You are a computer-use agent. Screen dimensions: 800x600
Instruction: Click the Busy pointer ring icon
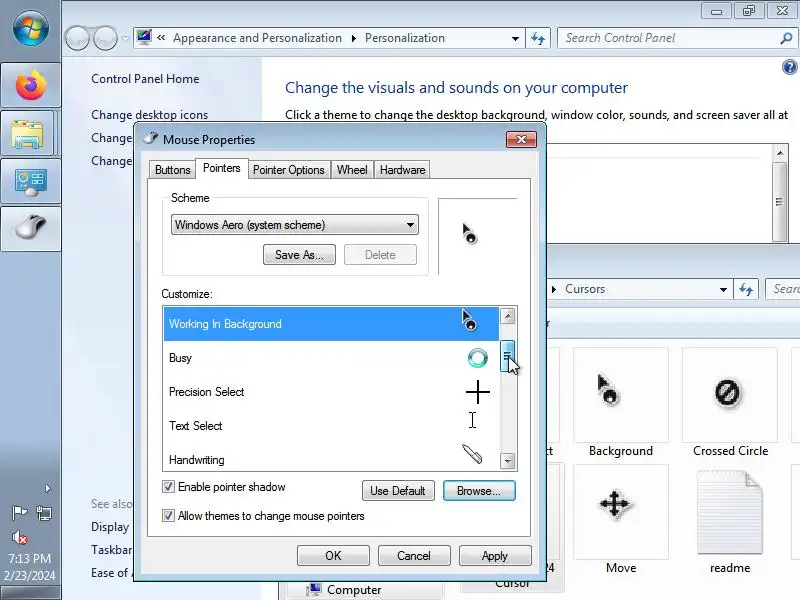click(x=478, y=358)
